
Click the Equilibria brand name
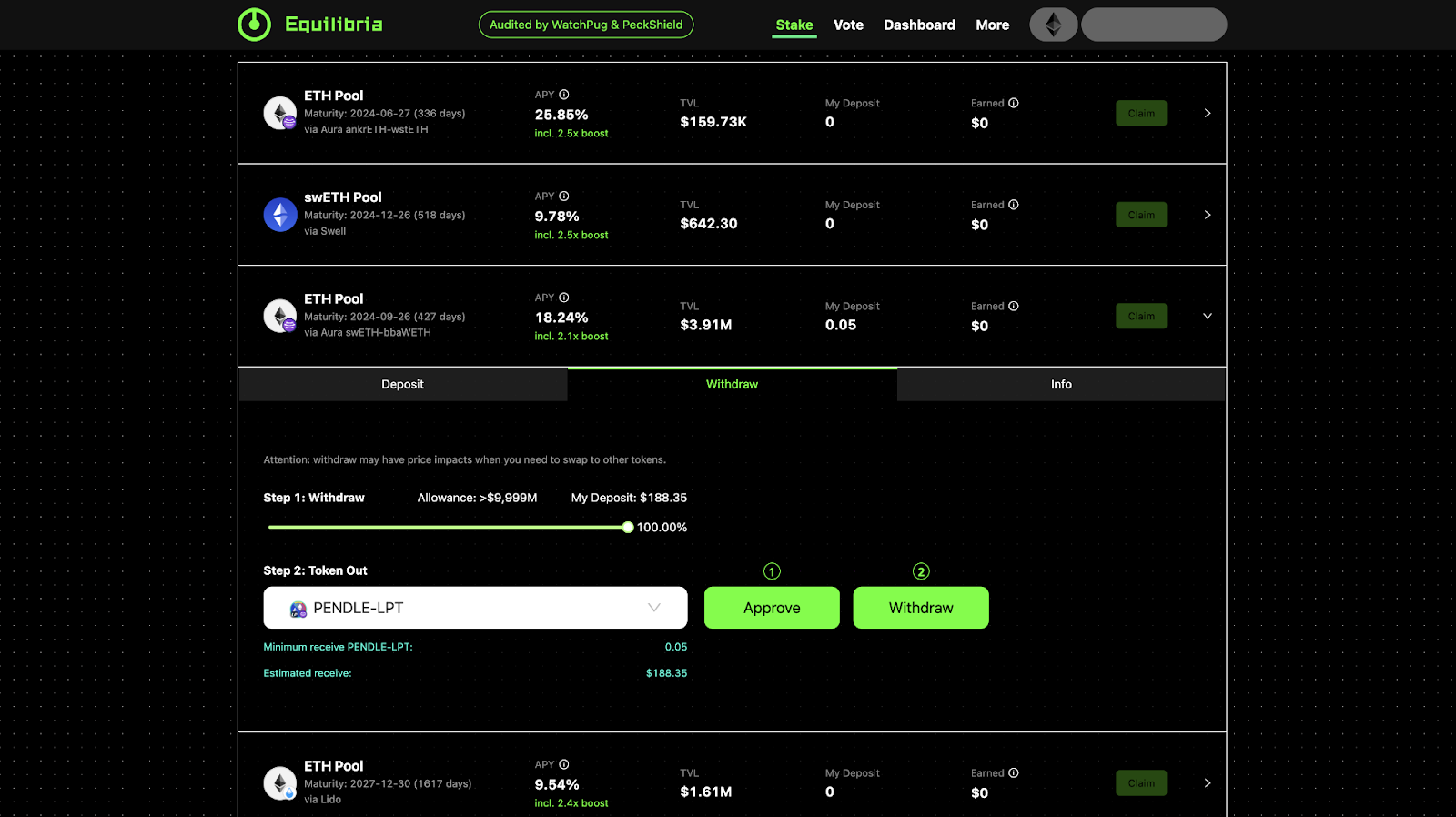point(334,25)
